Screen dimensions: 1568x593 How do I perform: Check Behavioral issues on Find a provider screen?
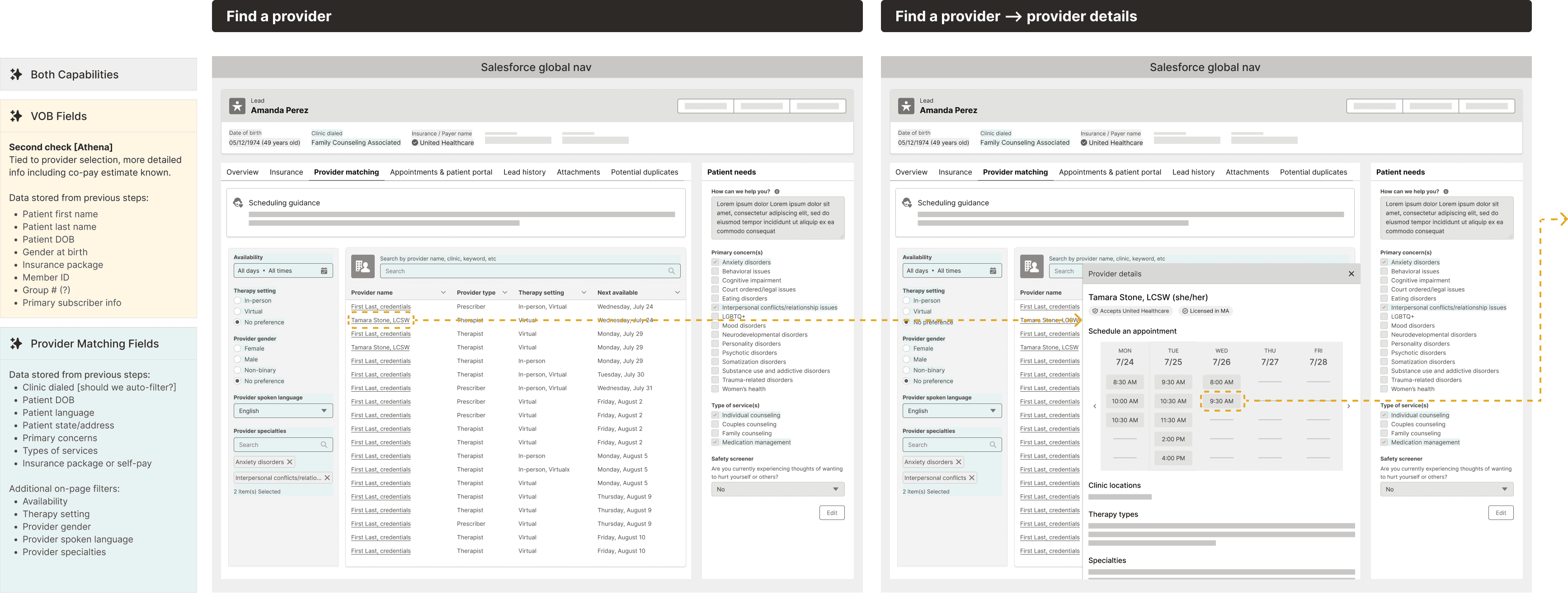715,271
